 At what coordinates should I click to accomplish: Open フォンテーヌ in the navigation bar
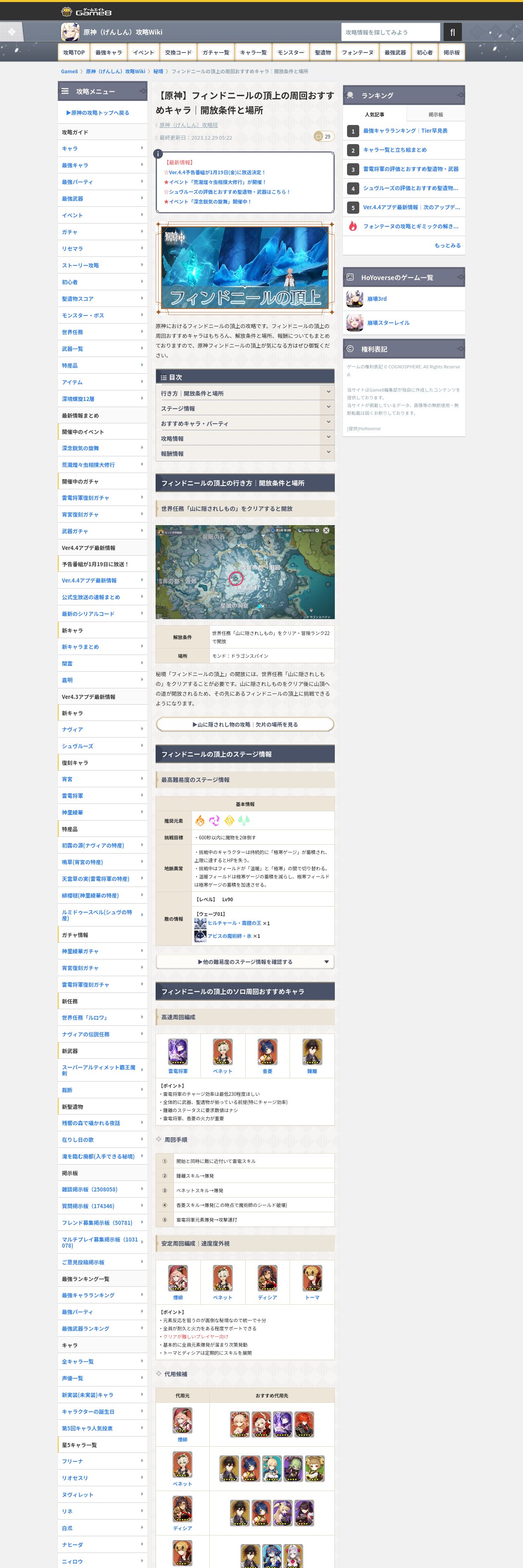(357, 53)
